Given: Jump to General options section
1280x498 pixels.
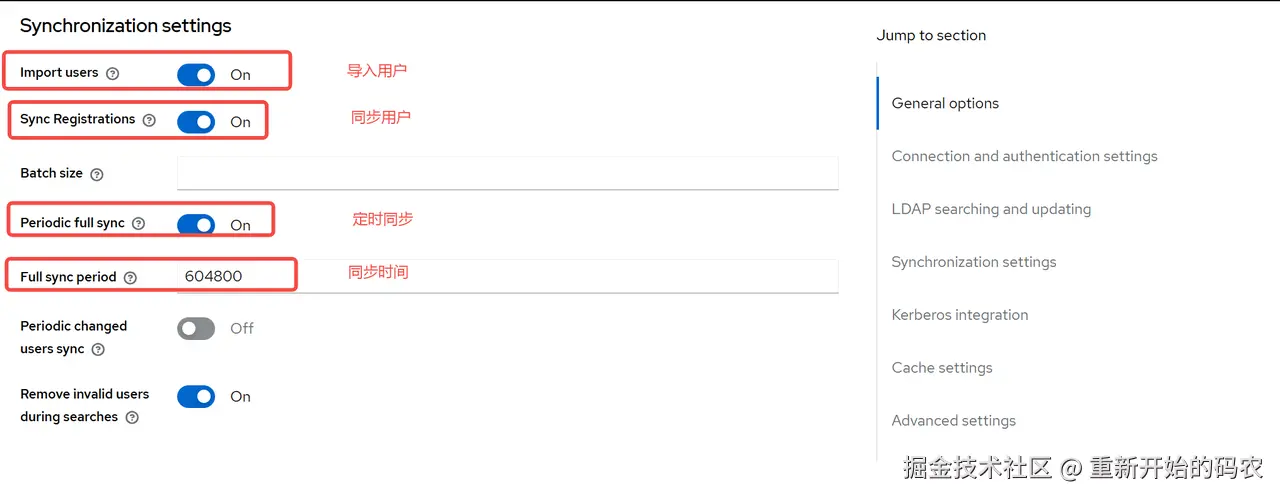Looking at the screenshot, I should click(945, 103).
